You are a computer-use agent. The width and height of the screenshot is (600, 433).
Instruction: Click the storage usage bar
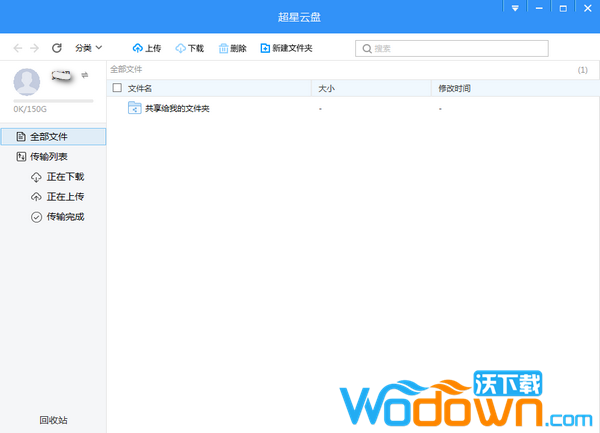tap(53, 101)
